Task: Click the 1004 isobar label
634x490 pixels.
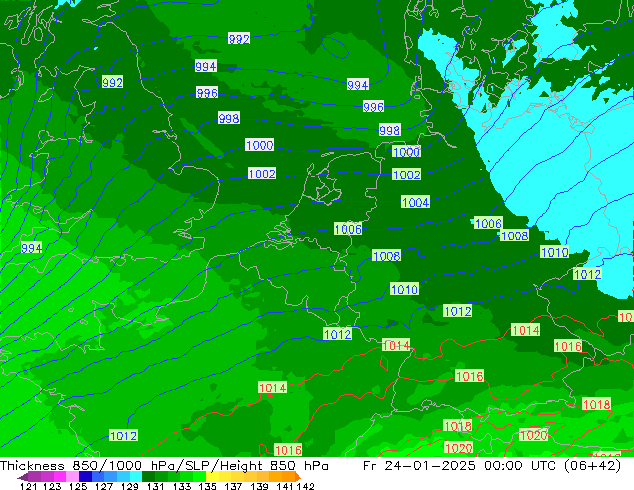Action: [x=416, y=202]
